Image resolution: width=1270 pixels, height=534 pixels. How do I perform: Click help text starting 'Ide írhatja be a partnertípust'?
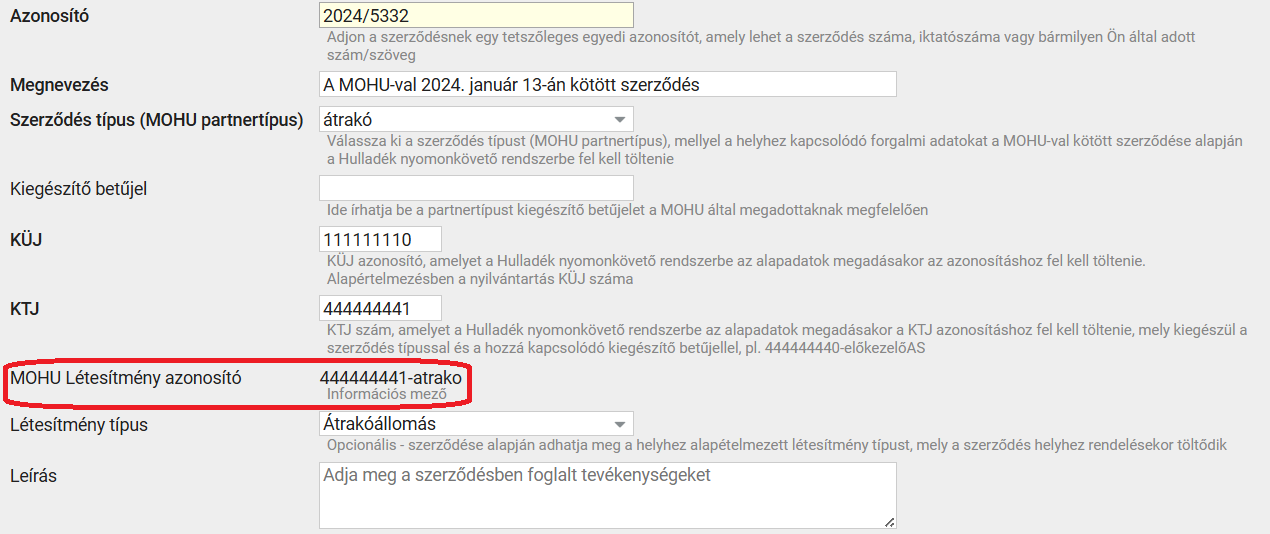pyautogui.click(x=627, y=210)
